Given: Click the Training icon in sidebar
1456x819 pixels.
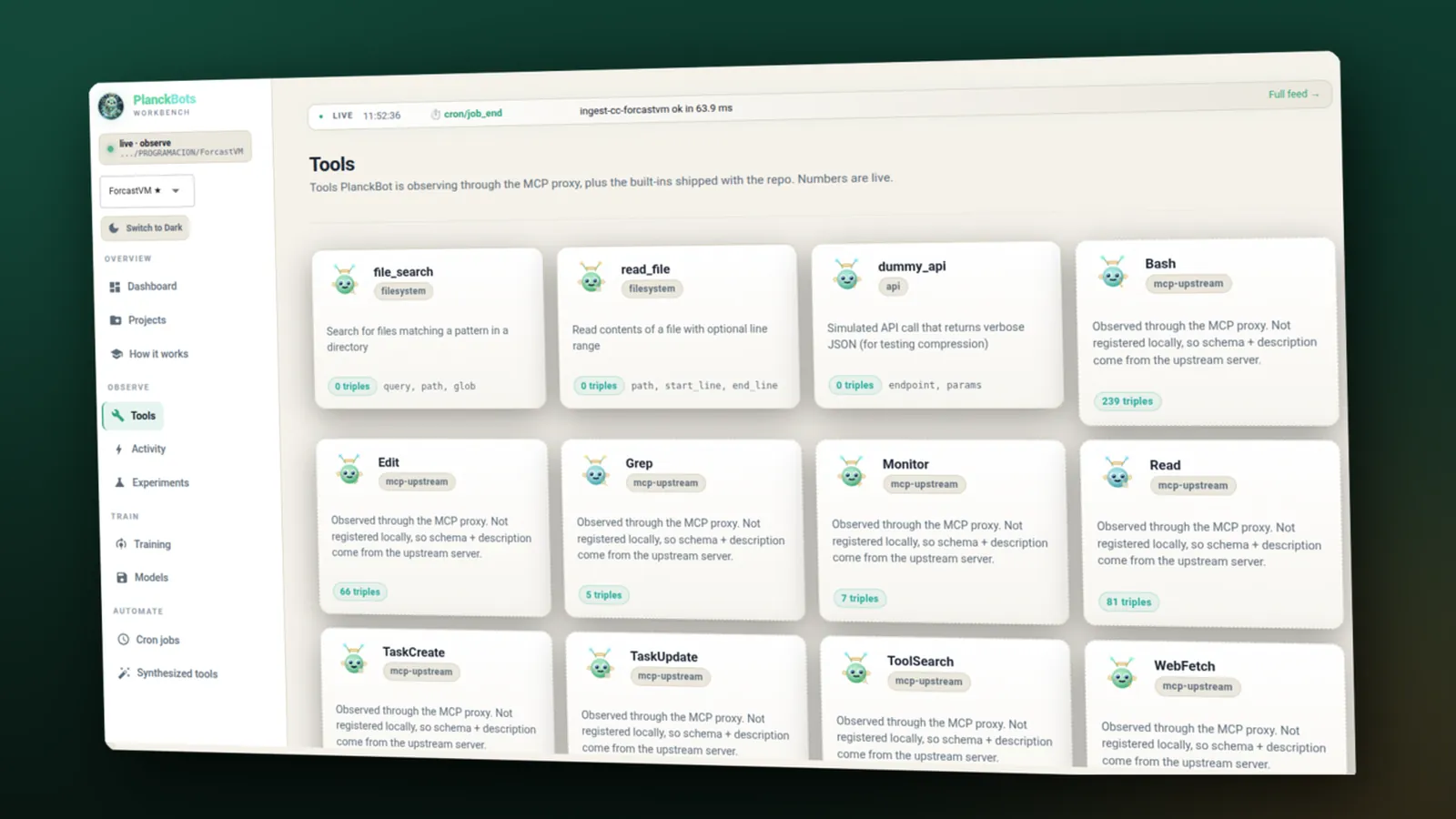Looking at the screenshot, I should [x=121, y=544].
